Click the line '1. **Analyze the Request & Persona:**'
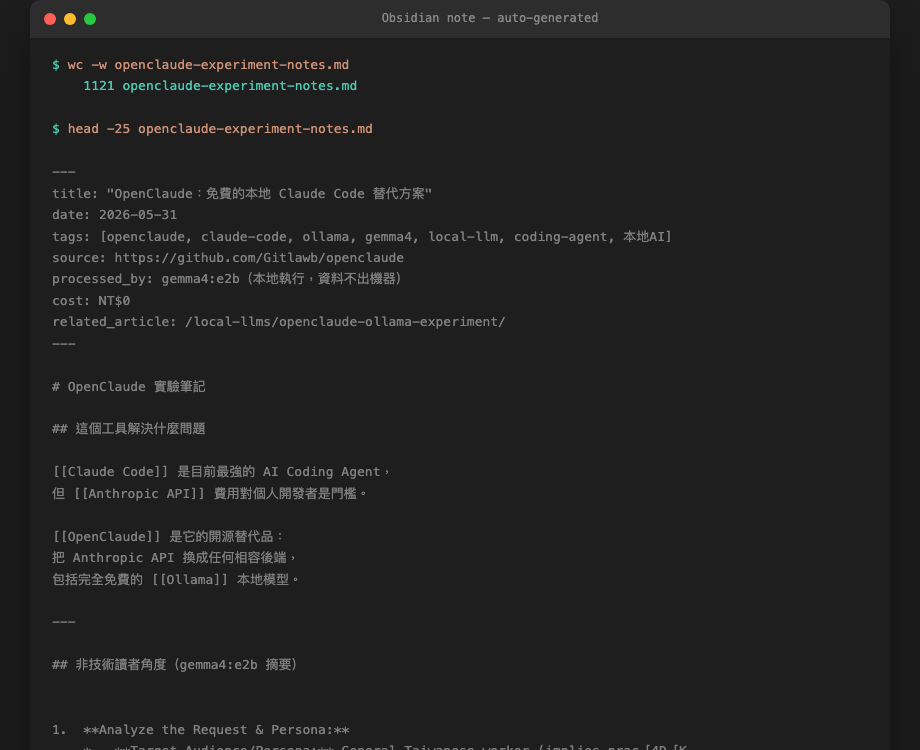 pos(201,729)
